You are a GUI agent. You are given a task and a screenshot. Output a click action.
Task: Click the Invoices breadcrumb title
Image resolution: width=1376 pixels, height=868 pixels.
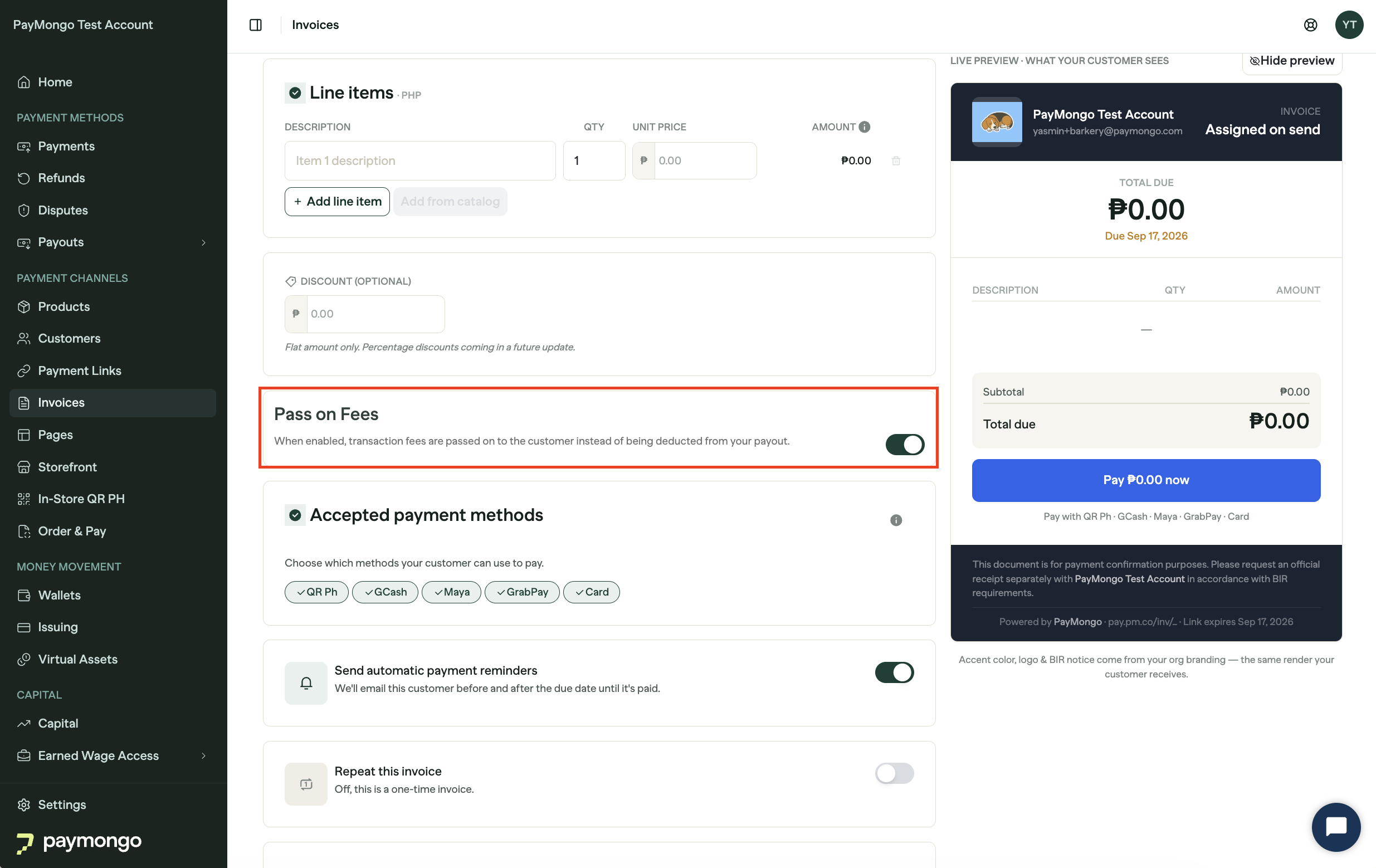click(x=315, y=25)
